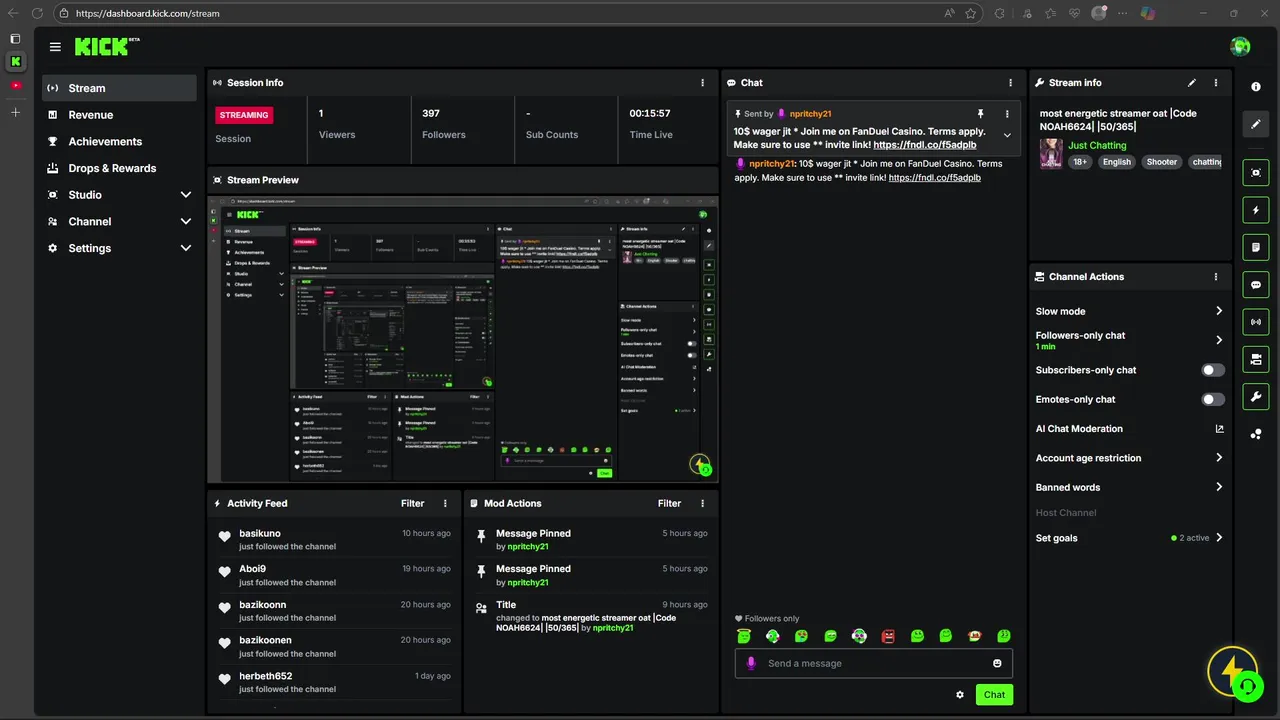Click herbeth652 in Activity Feed
The width and height of the screenshot is (1280, 720).
[x=265, y=677]
